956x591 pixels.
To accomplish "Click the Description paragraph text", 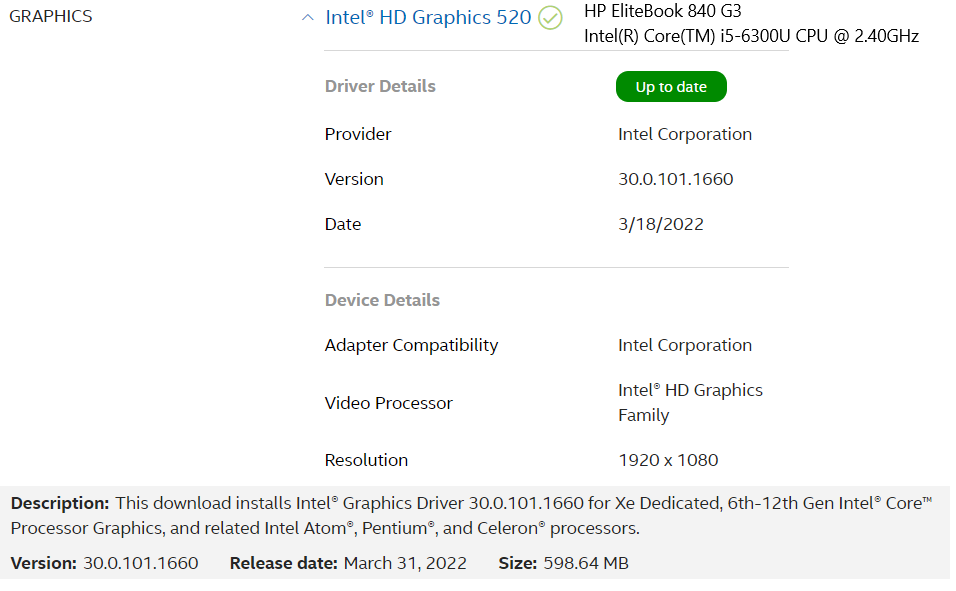I will (x=471, y=515).
